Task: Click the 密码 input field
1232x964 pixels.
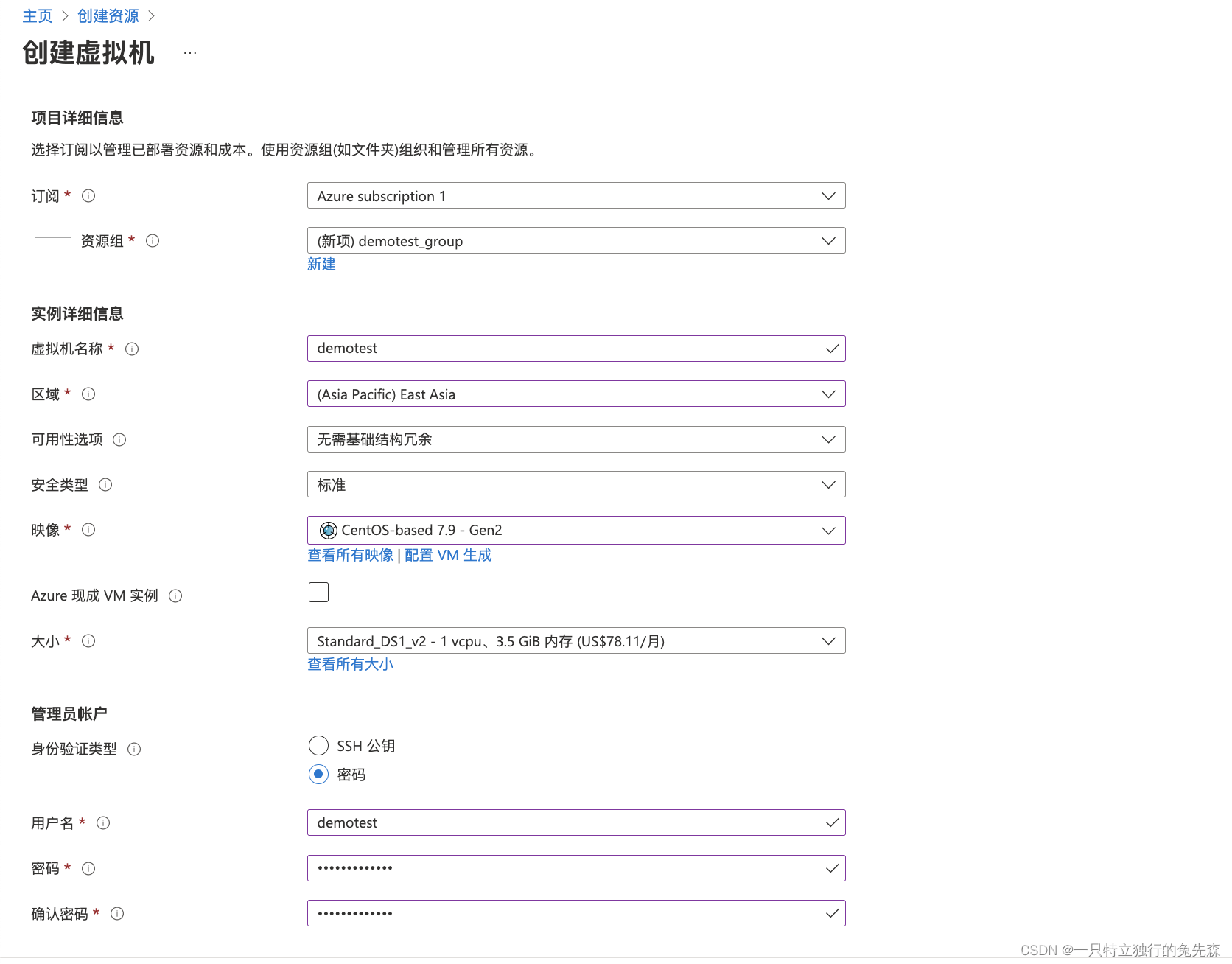Action: point(576,869)
